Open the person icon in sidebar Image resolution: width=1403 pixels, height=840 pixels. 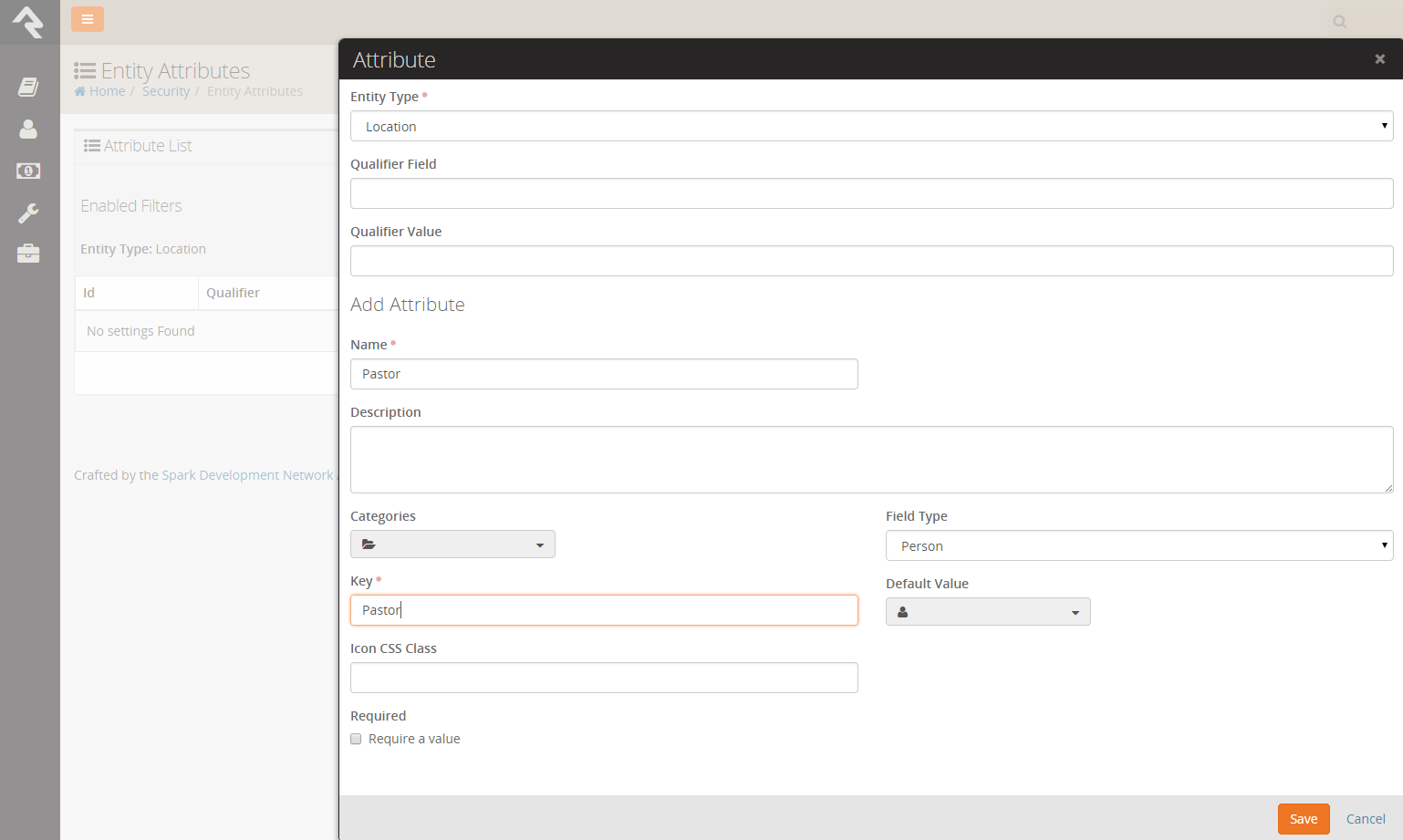point(28,130)
